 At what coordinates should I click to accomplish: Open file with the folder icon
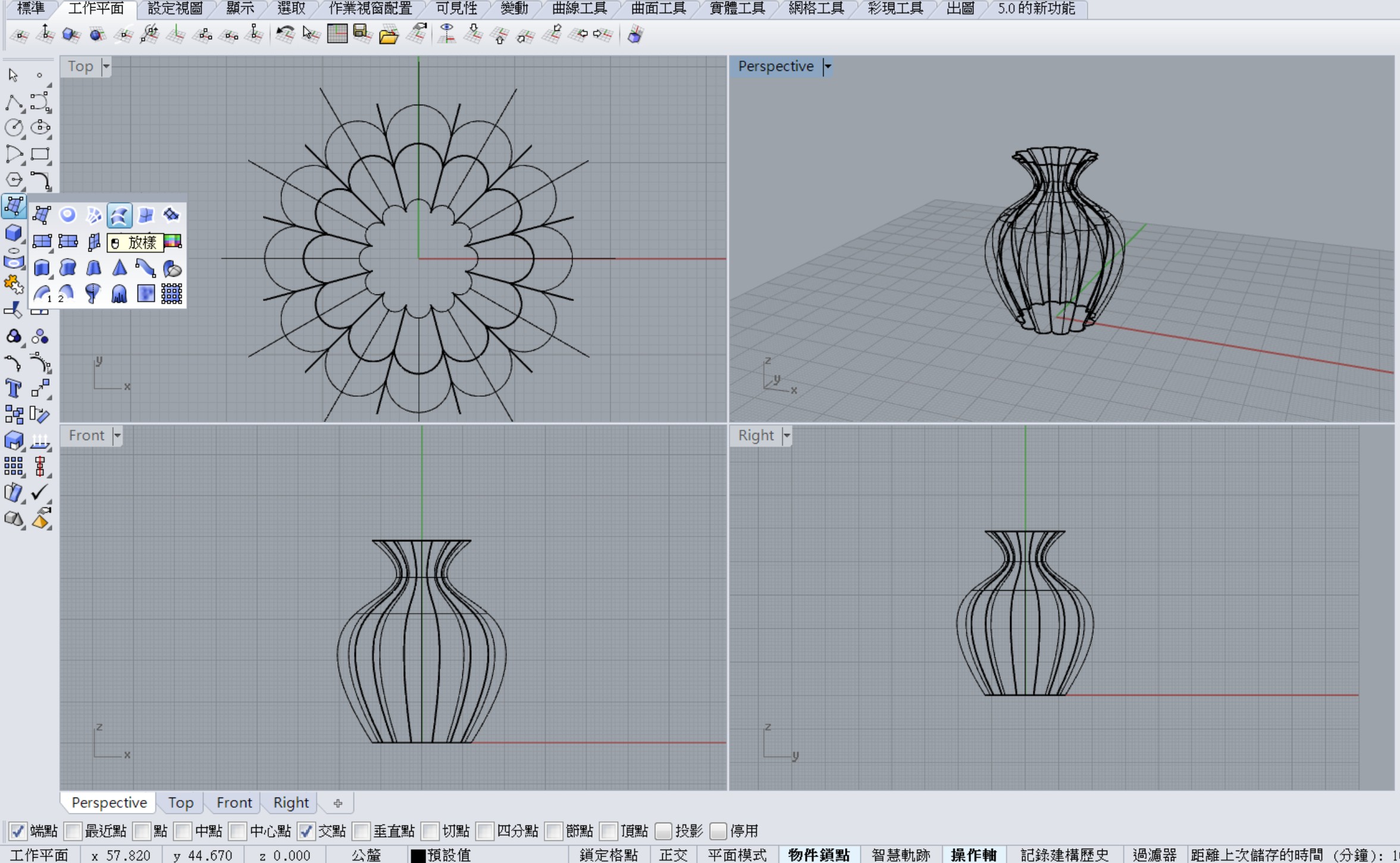click(x=389, y=35)
